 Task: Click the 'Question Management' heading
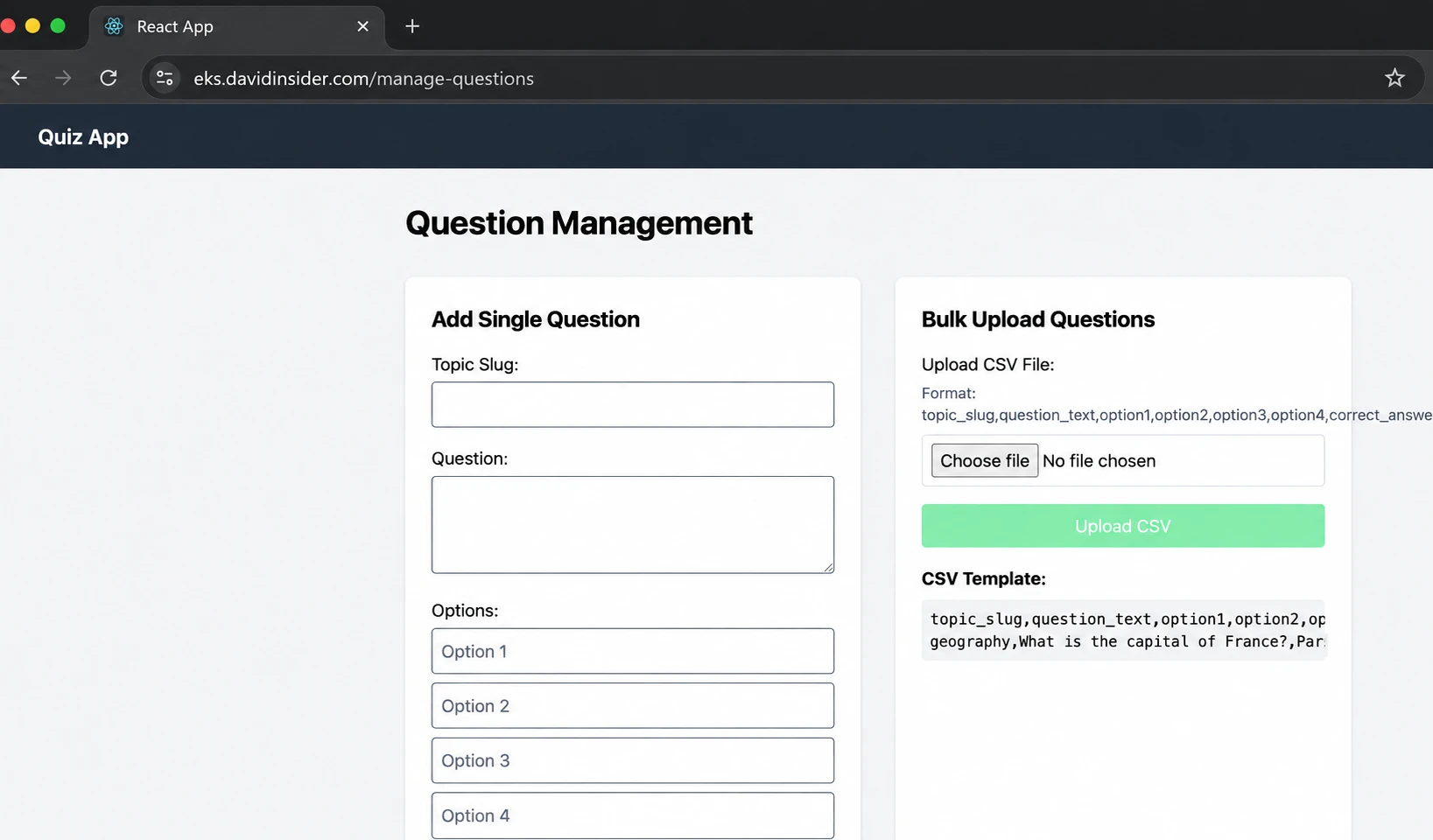pos(579,223)
